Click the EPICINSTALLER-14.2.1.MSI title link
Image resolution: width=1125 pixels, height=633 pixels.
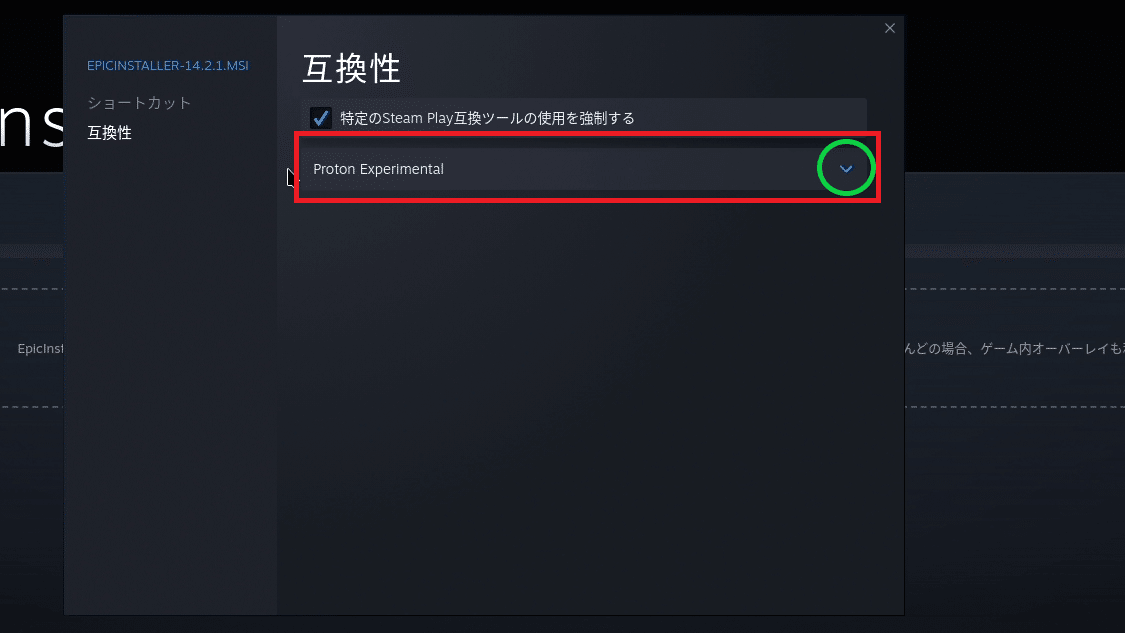coord(167,65)
